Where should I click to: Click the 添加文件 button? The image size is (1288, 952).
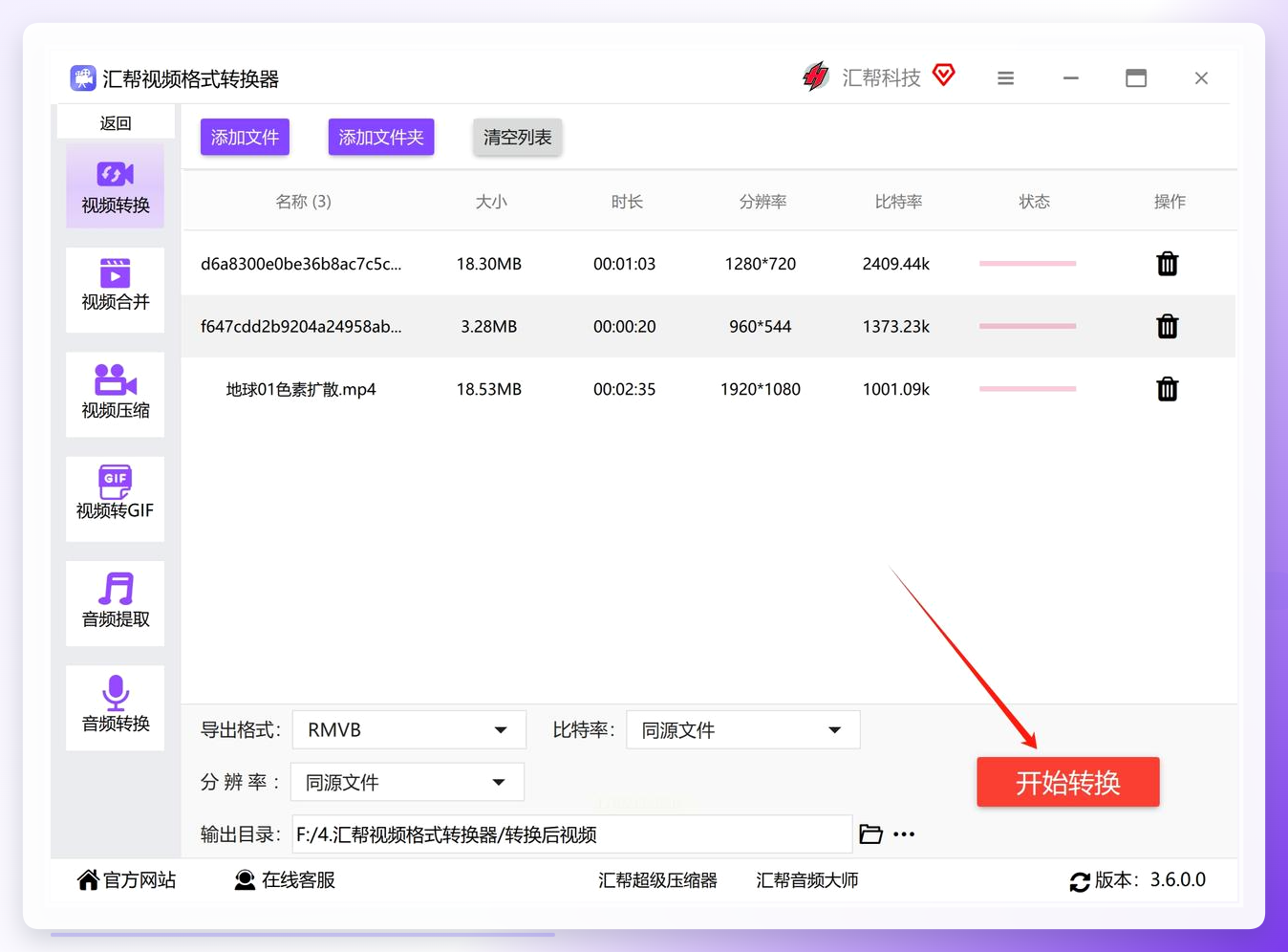click(245, 137)
